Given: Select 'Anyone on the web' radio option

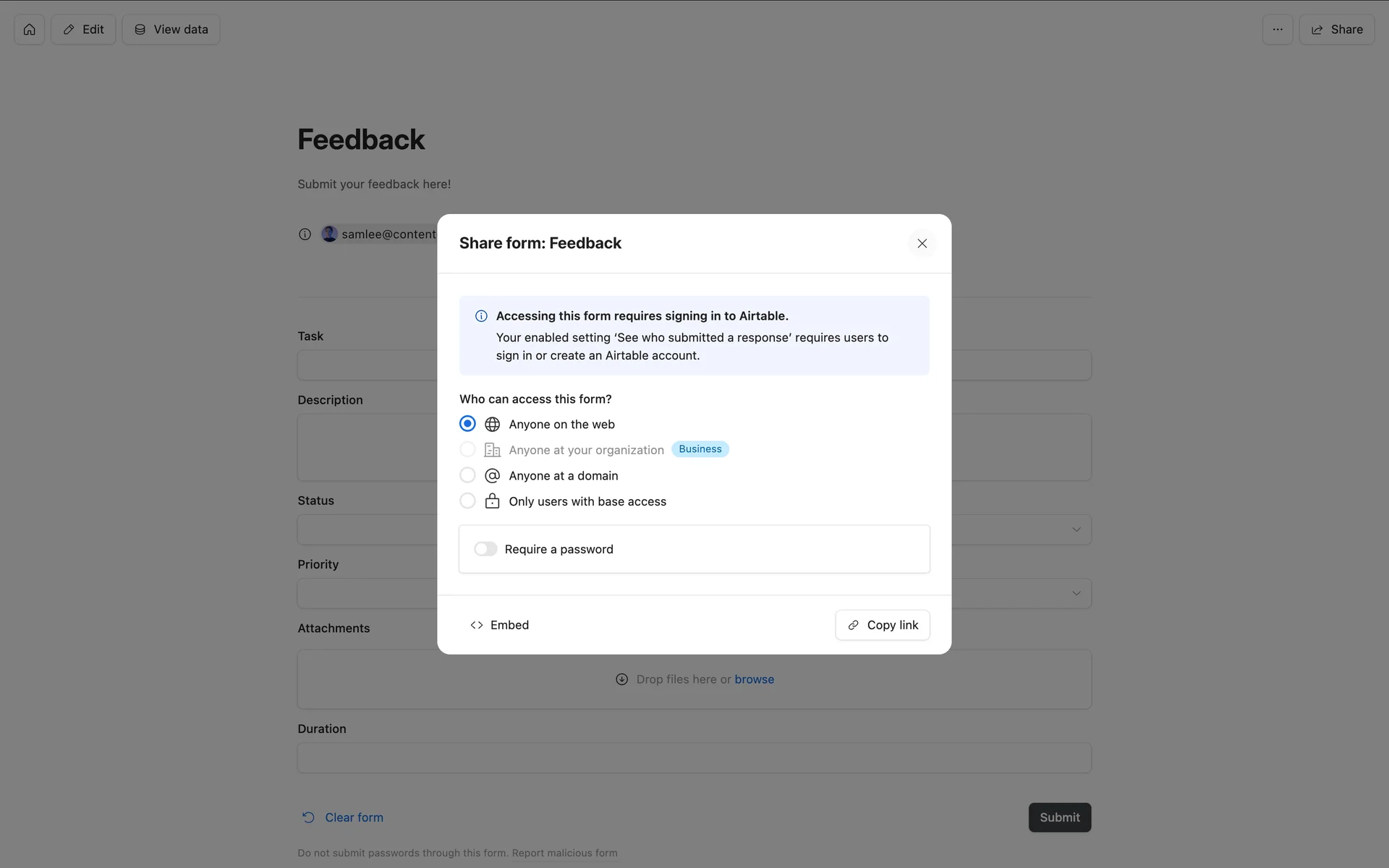Looking at the screenshot, I should coord(467,424).
